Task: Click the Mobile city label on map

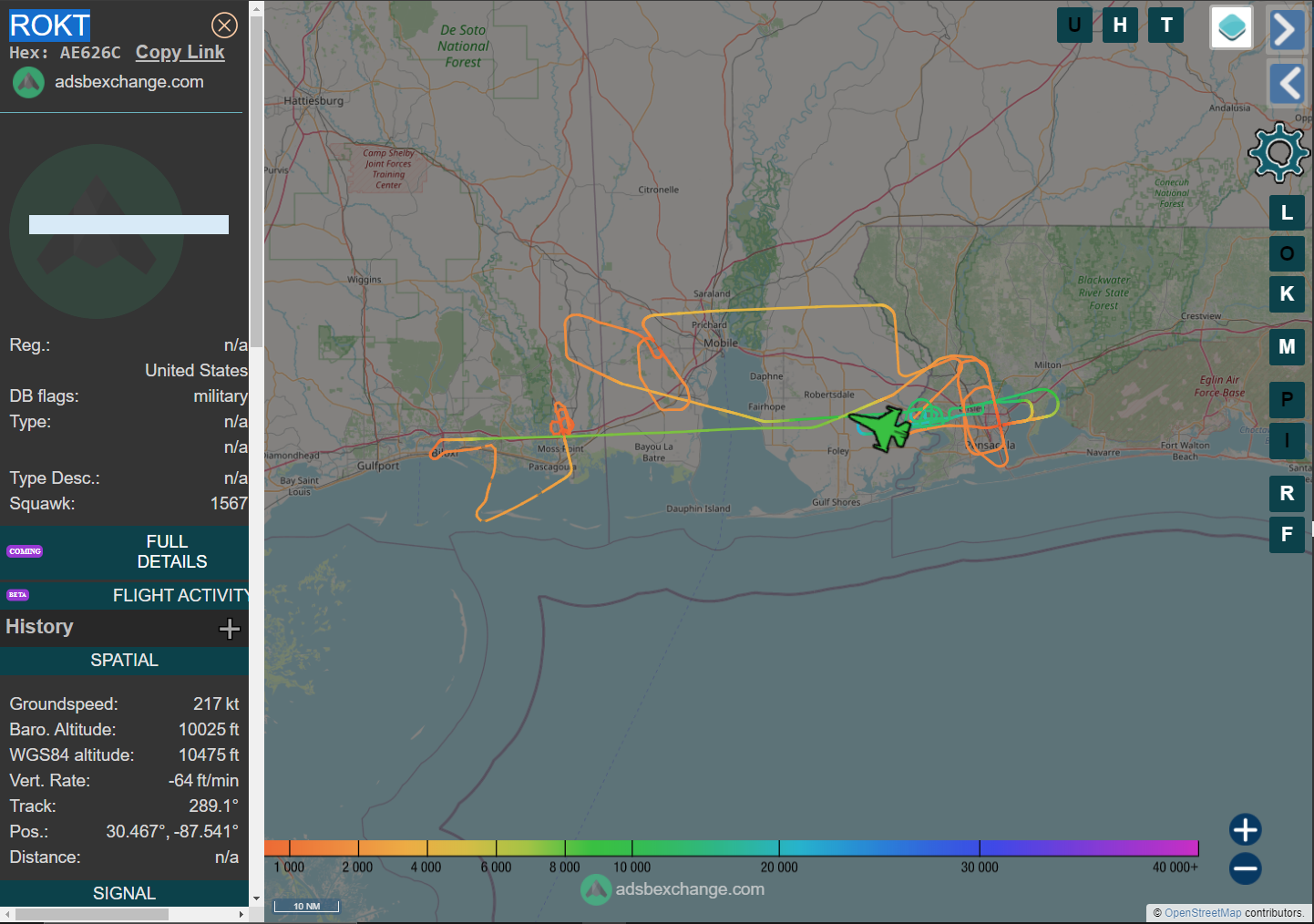Action: coord(721,344)
